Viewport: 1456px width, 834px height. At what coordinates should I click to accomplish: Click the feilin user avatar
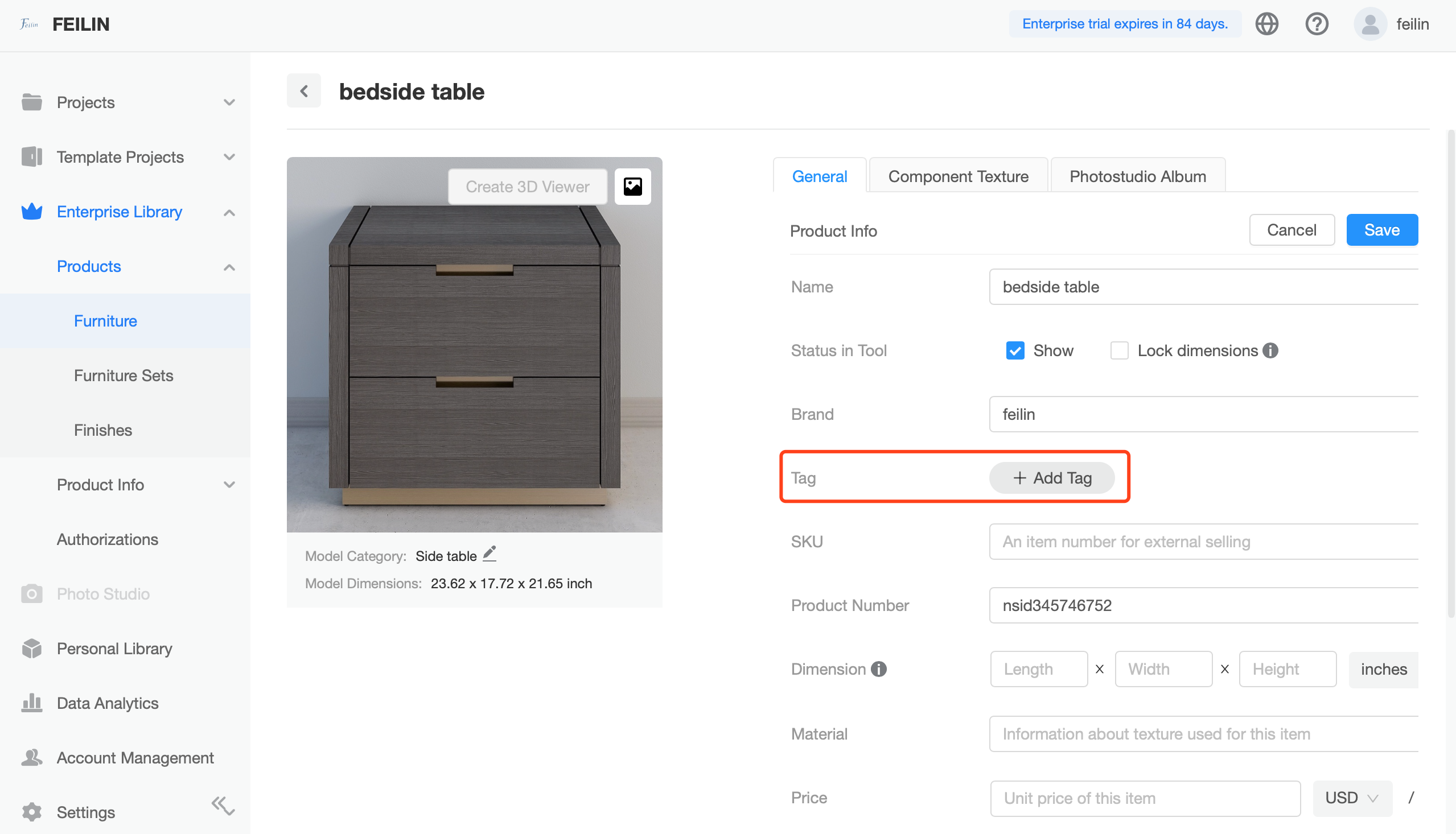pyautogui.click(x=1369, y=24)
